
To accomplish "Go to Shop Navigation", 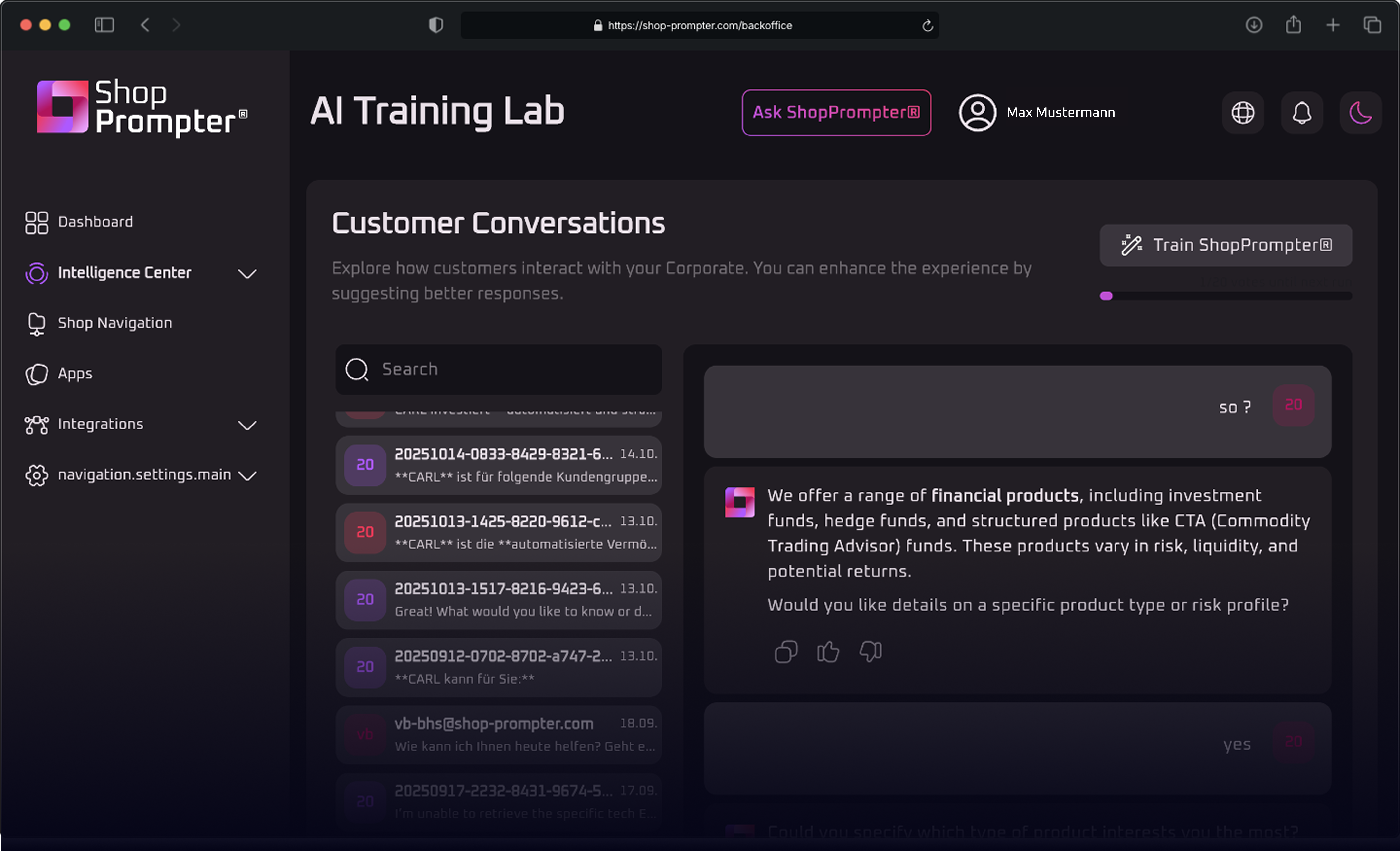I will [x=114, y=323].
